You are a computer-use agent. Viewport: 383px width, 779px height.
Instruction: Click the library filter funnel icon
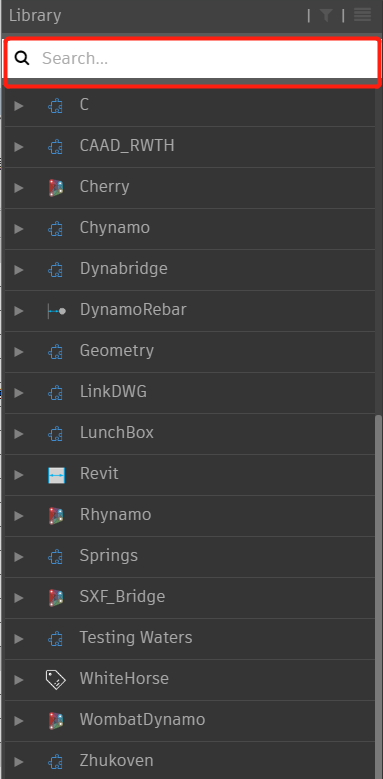coord(325,15)
